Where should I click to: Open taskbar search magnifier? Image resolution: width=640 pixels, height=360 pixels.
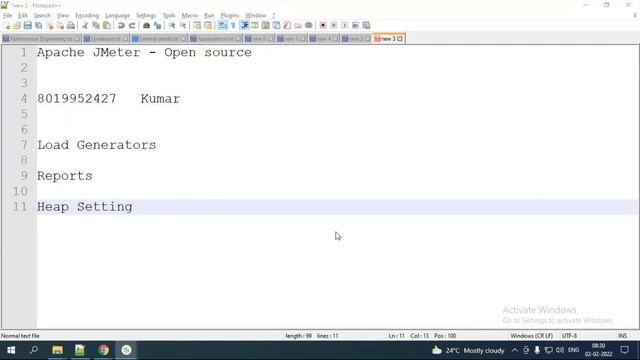34,350
